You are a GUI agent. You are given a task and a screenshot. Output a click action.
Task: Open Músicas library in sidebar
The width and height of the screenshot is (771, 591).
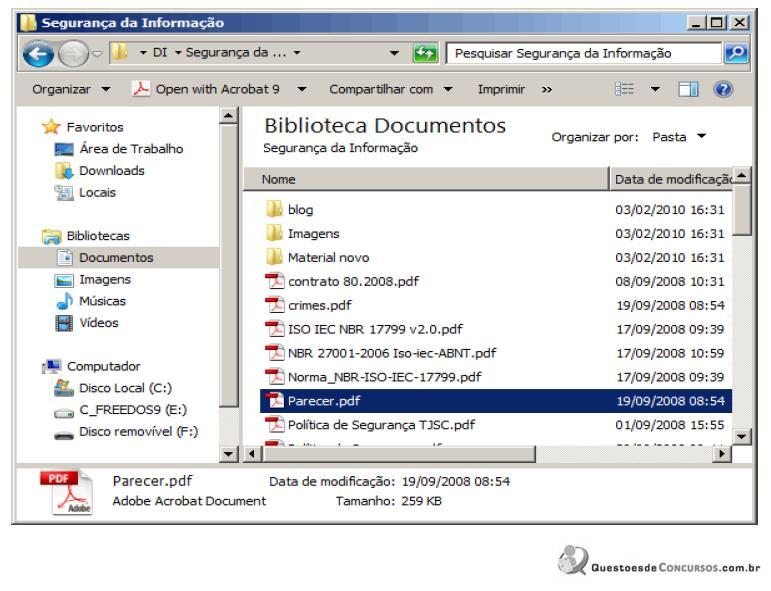(x=102, y=301)
